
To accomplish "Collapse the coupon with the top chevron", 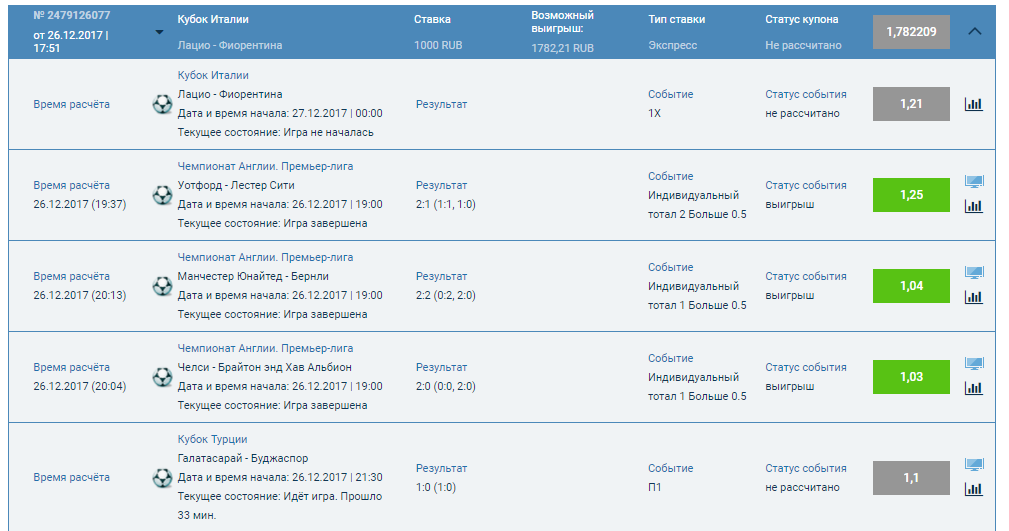I will pyautogui.click(x=975, y=31).
